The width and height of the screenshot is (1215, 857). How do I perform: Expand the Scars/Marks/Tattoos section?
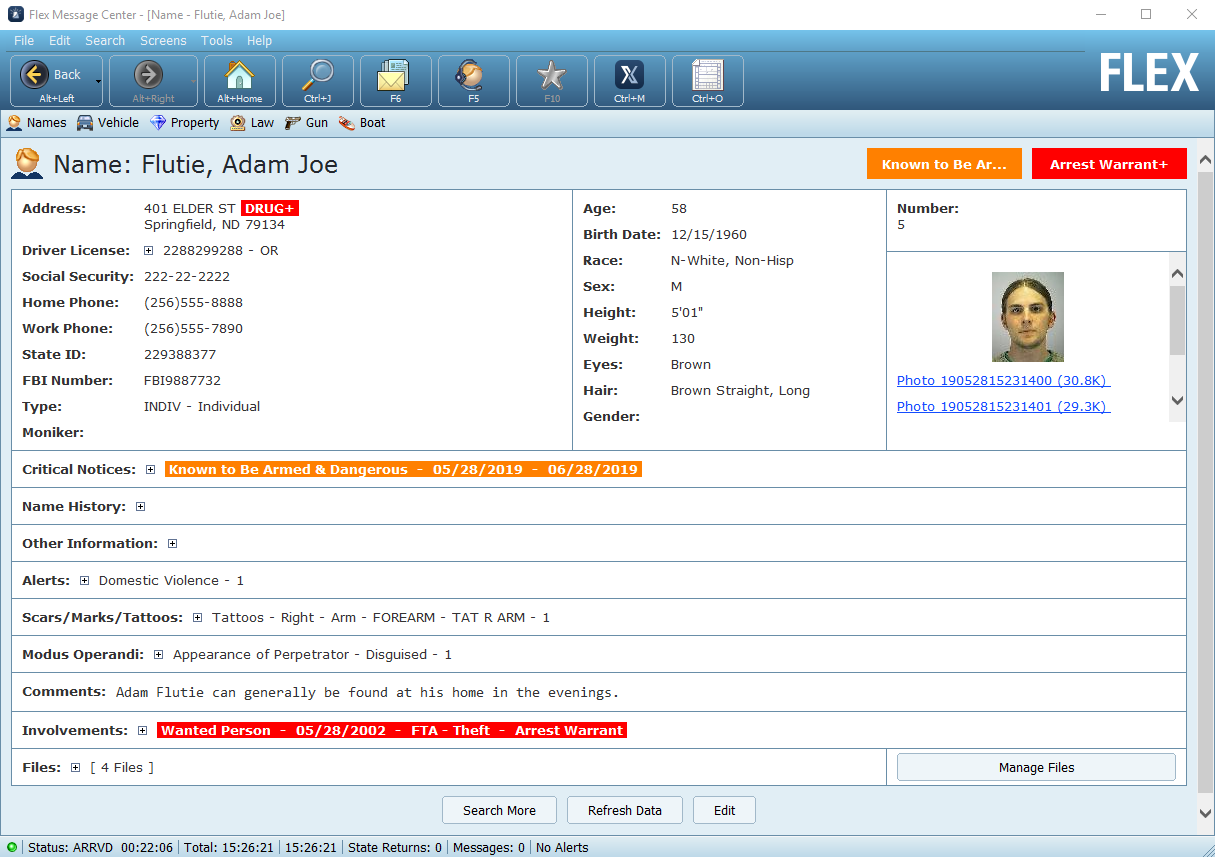tap(197, 618)
